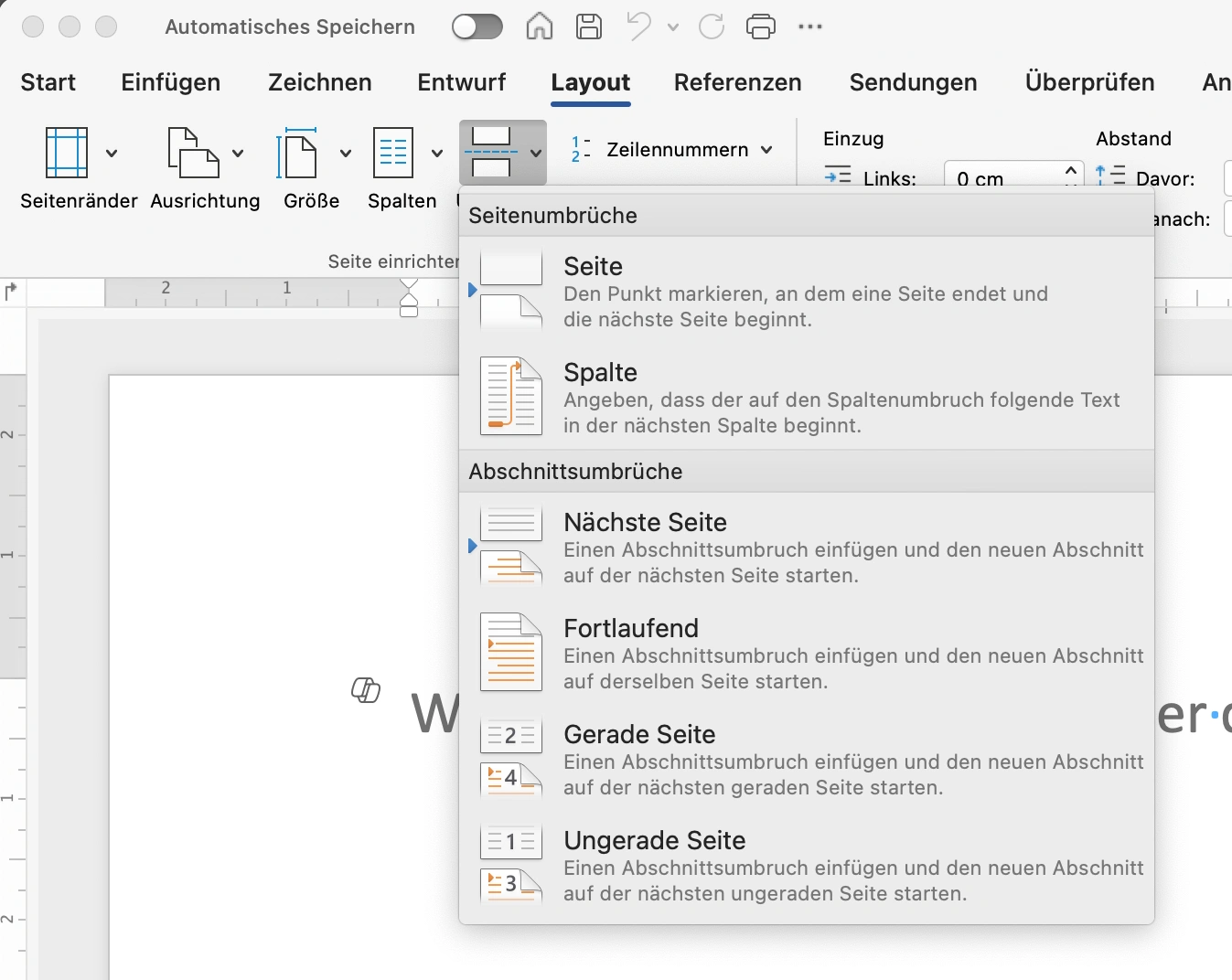Click the Seitenränder margins icon
Screen dimensions: 1232x980
point(67,153)
